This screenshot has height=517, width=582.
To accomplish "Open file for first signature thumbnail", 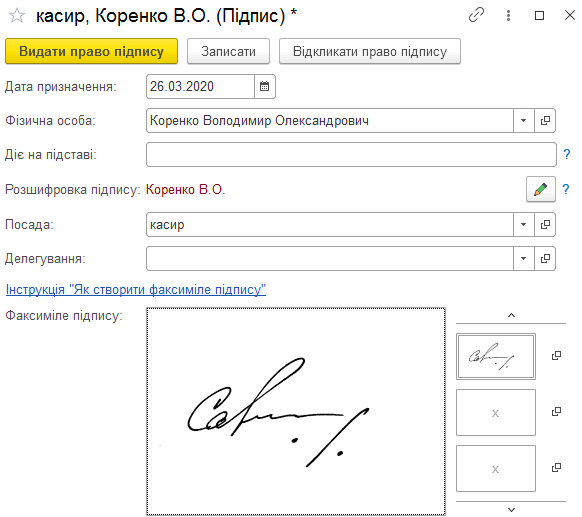I will tap(556, 356).
